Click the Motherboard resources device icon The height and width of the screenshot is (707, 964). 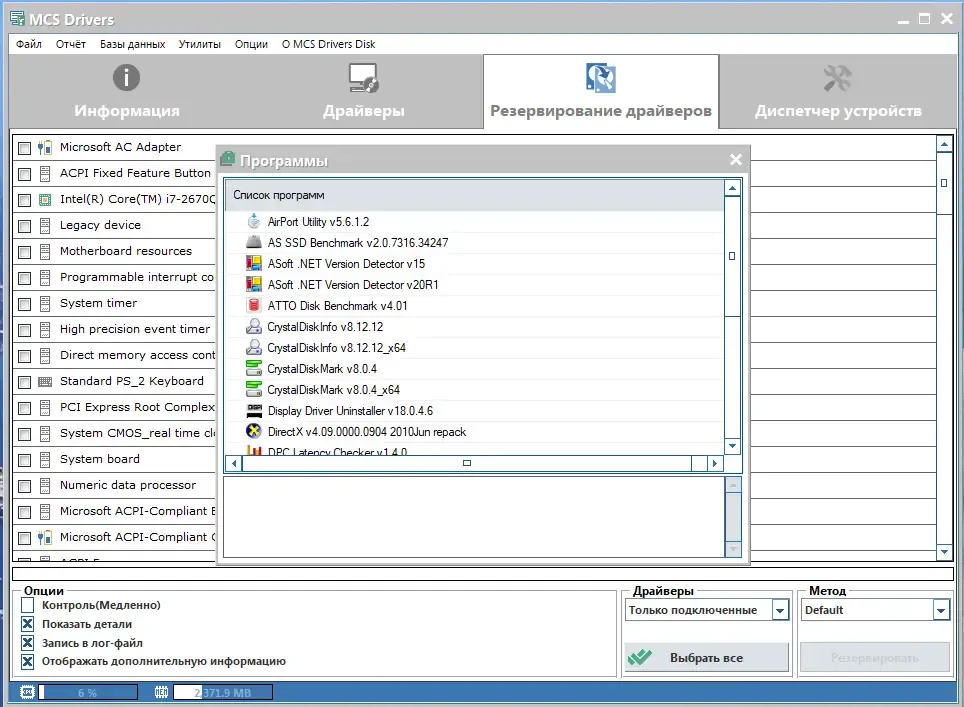pos(45,251)
